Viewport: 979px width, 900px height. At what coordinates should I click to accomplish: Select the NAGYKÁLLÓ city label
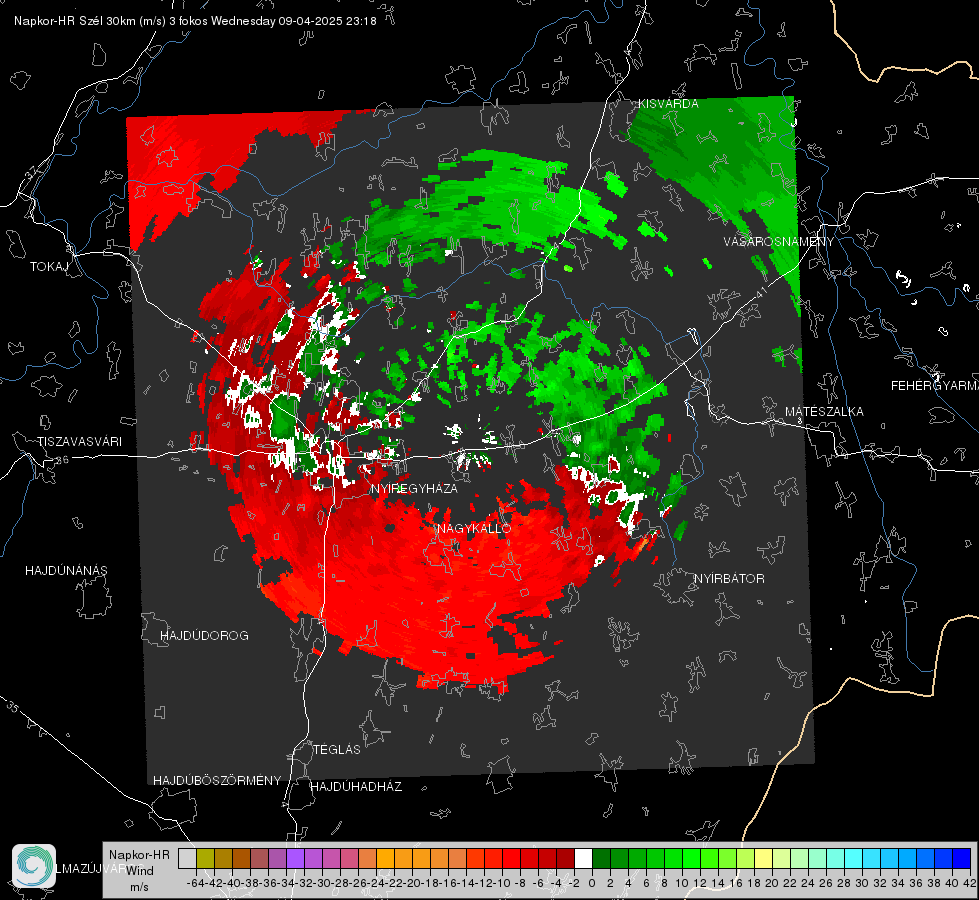tap(474, 528)
